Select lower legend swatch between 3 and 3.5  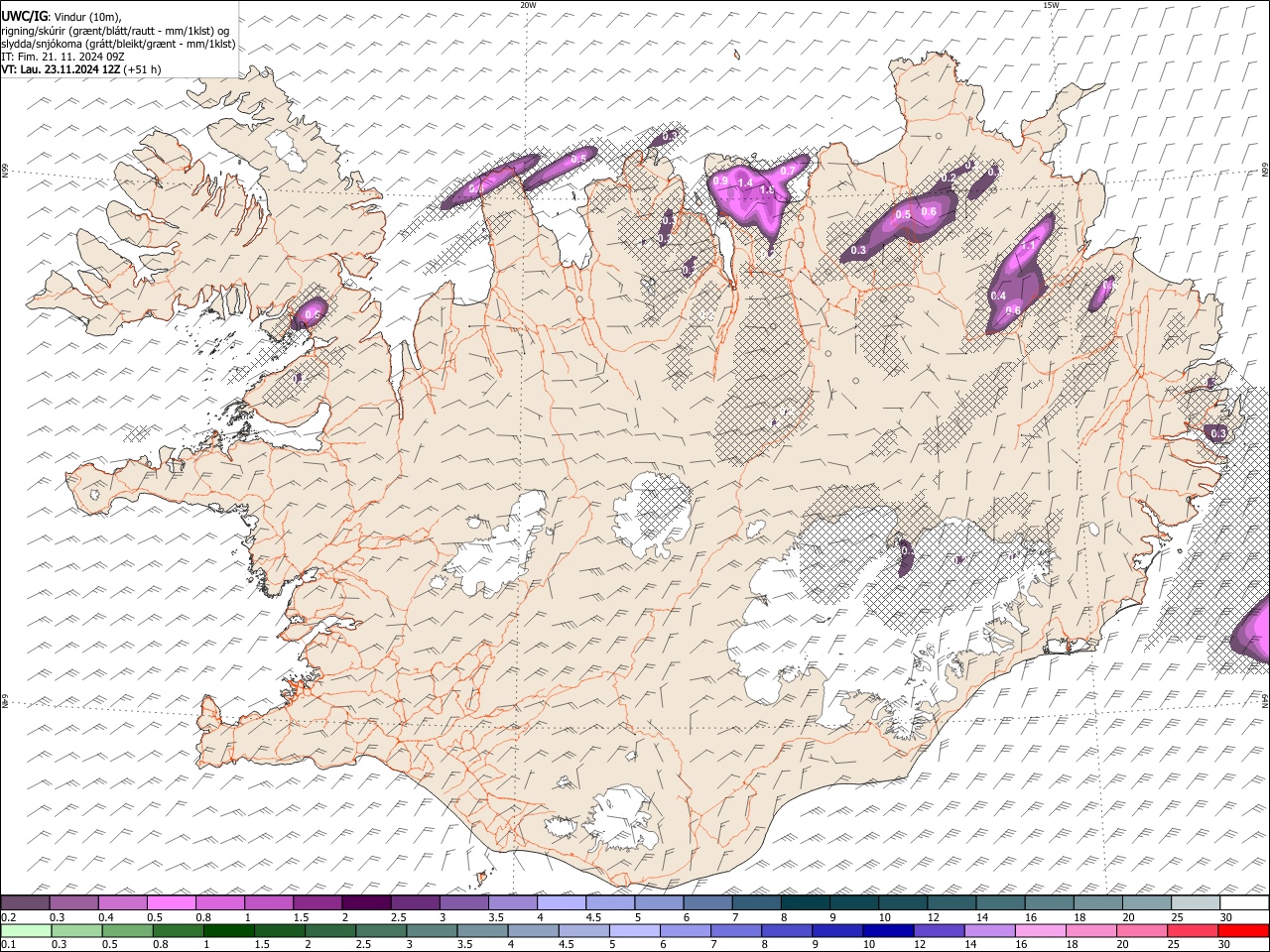coord(431,930)
